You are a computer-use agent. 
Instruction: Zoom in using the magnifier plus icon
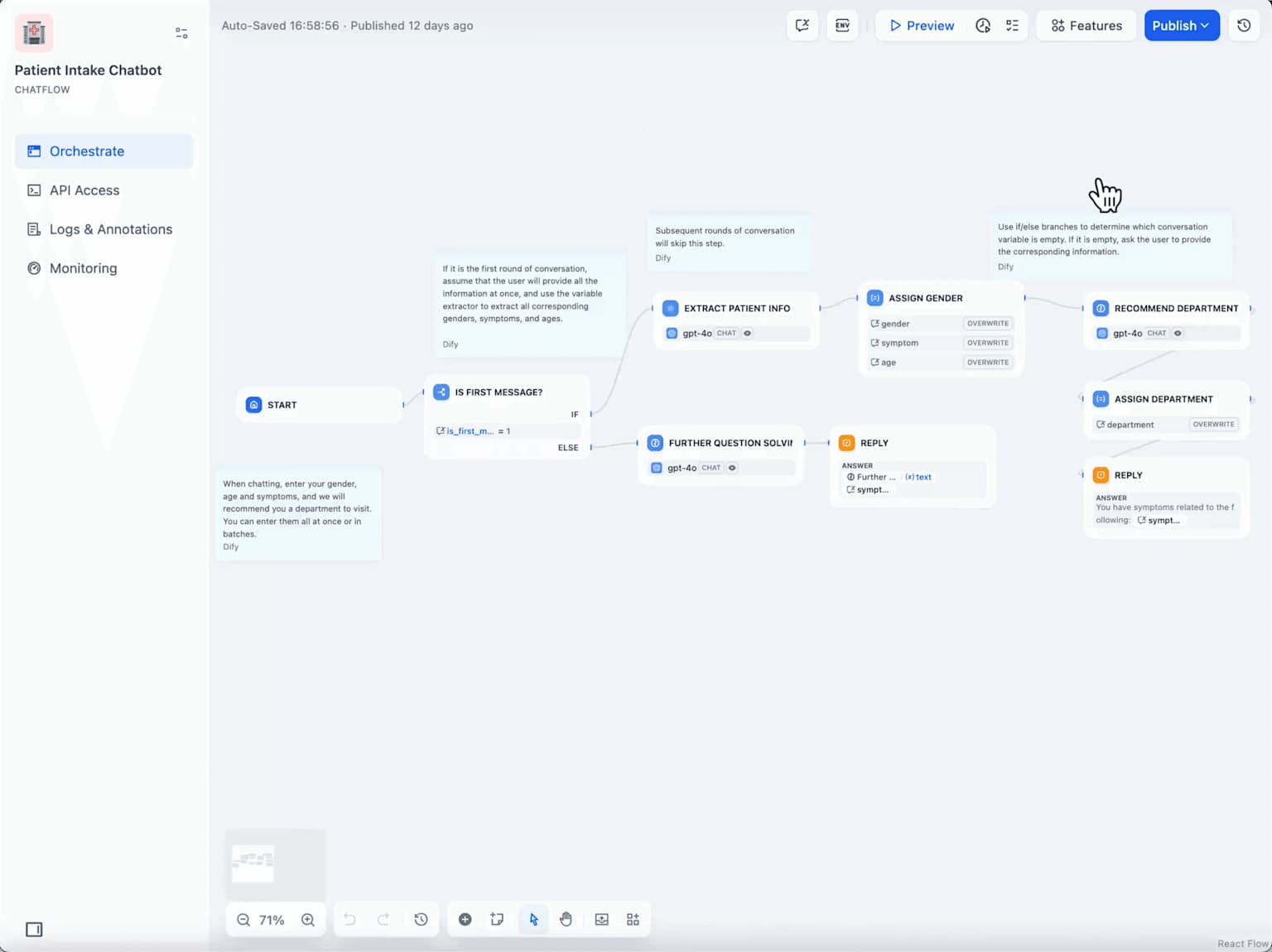(x=307, y=919)
